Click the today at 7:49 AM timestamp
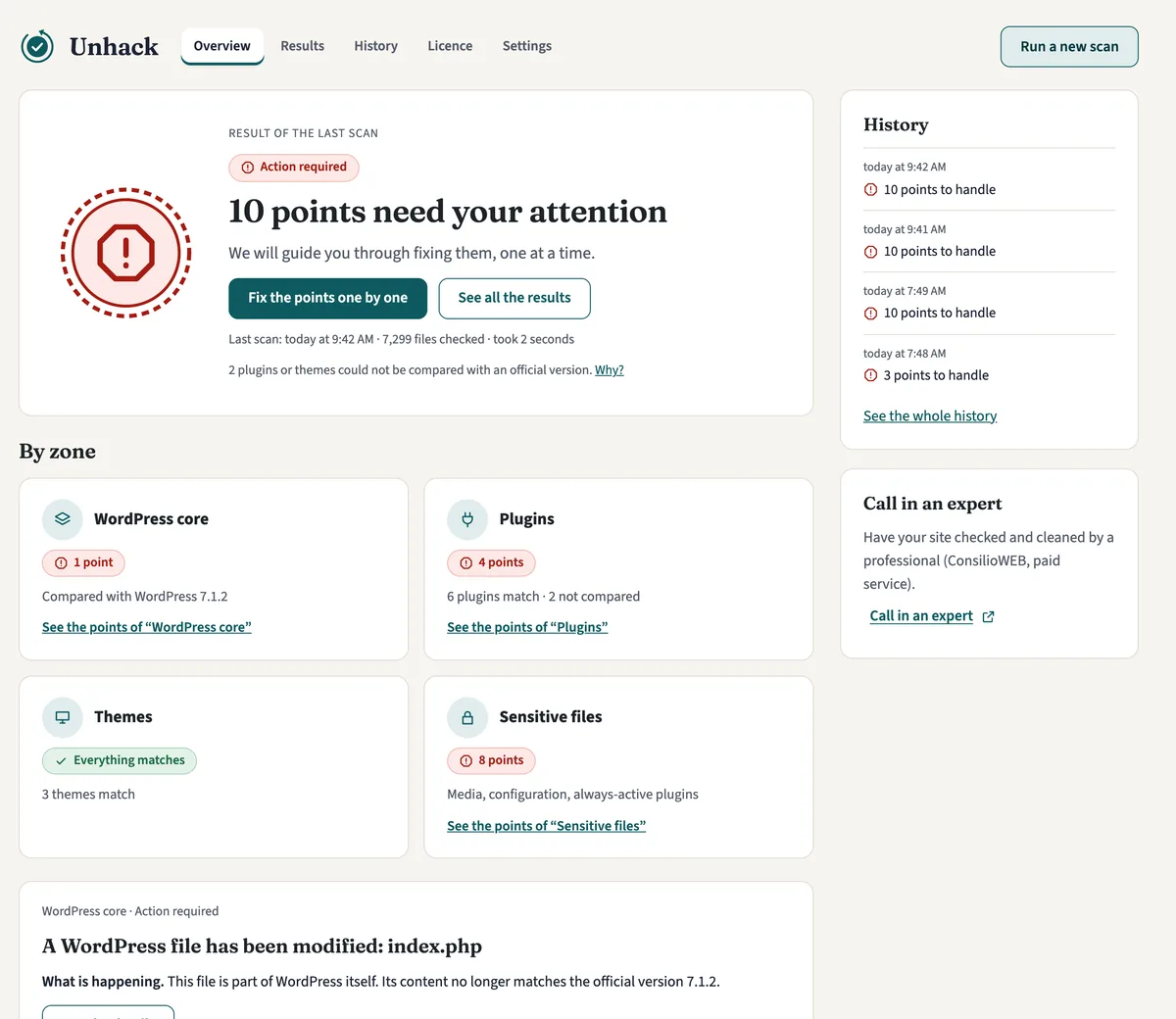The height and width of the screenshot is (1019, 1176). pyautogui.click(x=905, y=291)
